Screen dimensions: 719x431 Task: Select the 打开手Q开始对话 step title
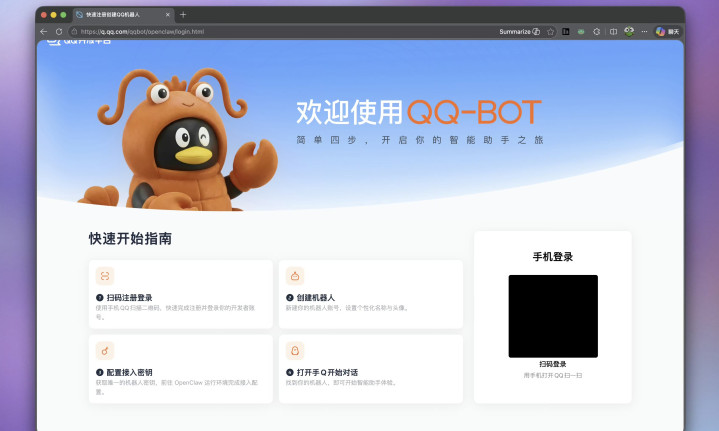point(327,372)
